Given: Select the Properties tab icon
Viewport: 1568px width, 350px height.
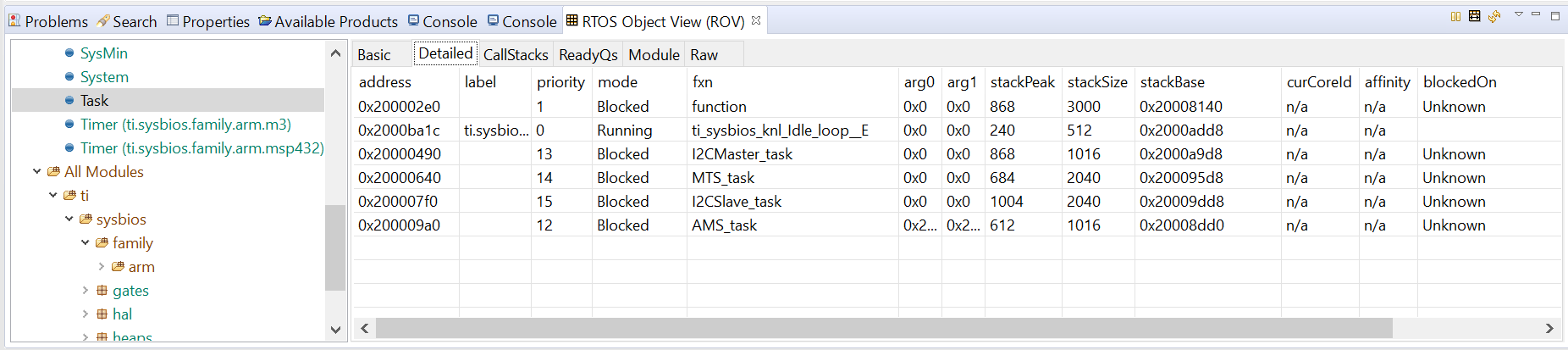Looking at the screenshot, I should click(173, 20).
